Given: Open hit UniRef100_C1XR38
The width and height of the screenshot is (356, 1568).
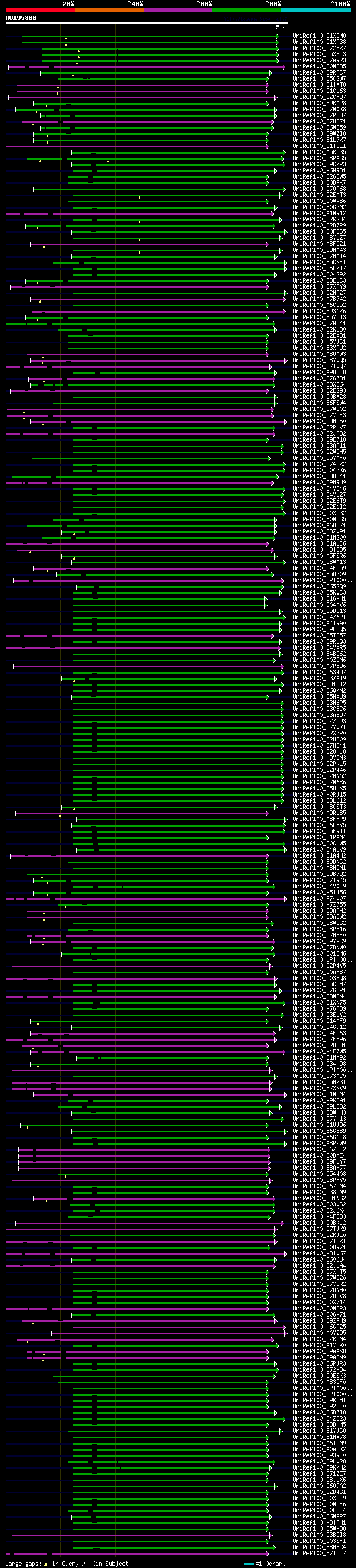Looking at the screenshot, I should point(319,42).
